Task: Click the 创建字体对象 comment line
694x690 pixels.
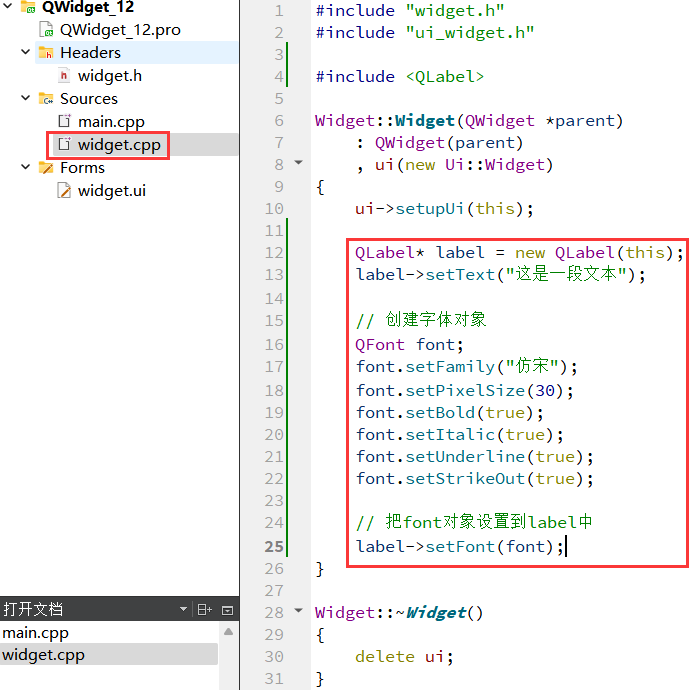Action: [421, 320]
